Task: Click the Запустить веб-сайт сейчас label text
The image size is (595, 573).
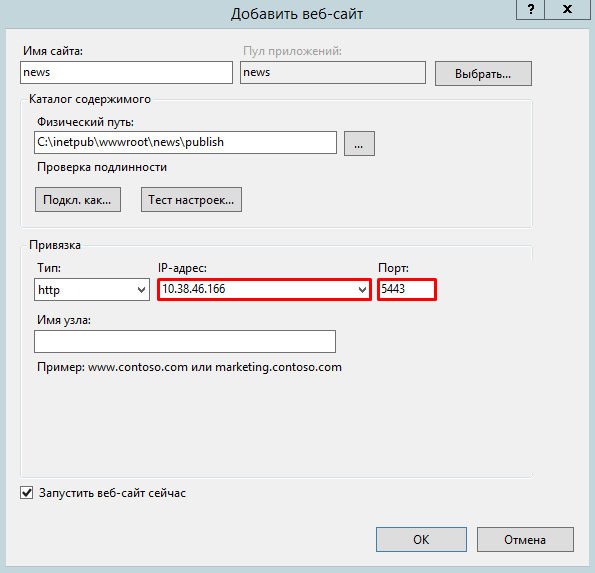Action: (x=112, y=493)
